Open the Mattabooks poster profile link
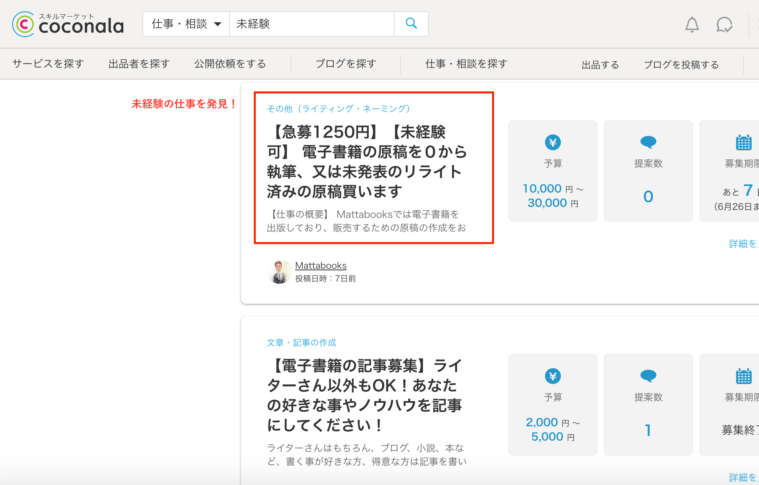759x485 pixels. pos(320,265)
